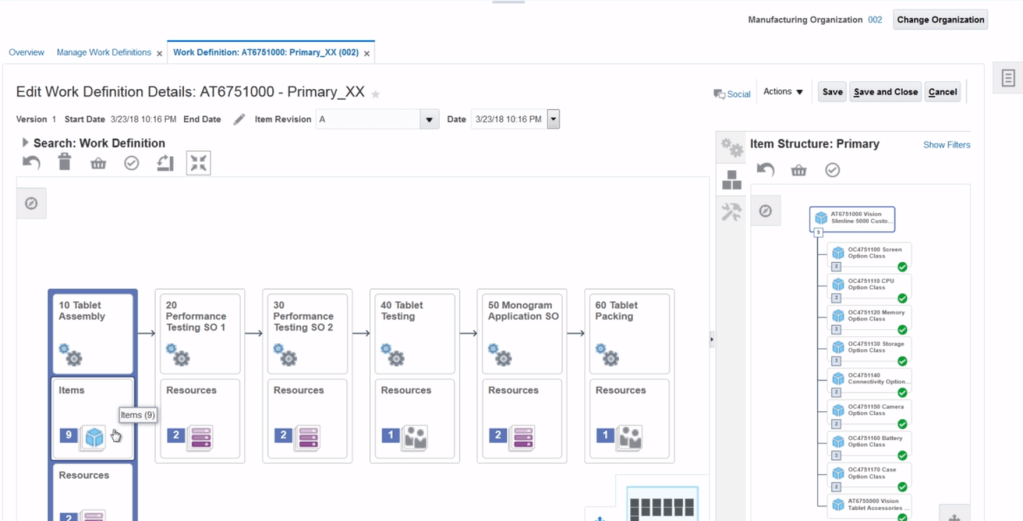This screenshot has height=521, width=1023.
Task: Click the items cube icon under 10 Tablet Assembly
Action: pyautogui.click(x=94, y=436)
